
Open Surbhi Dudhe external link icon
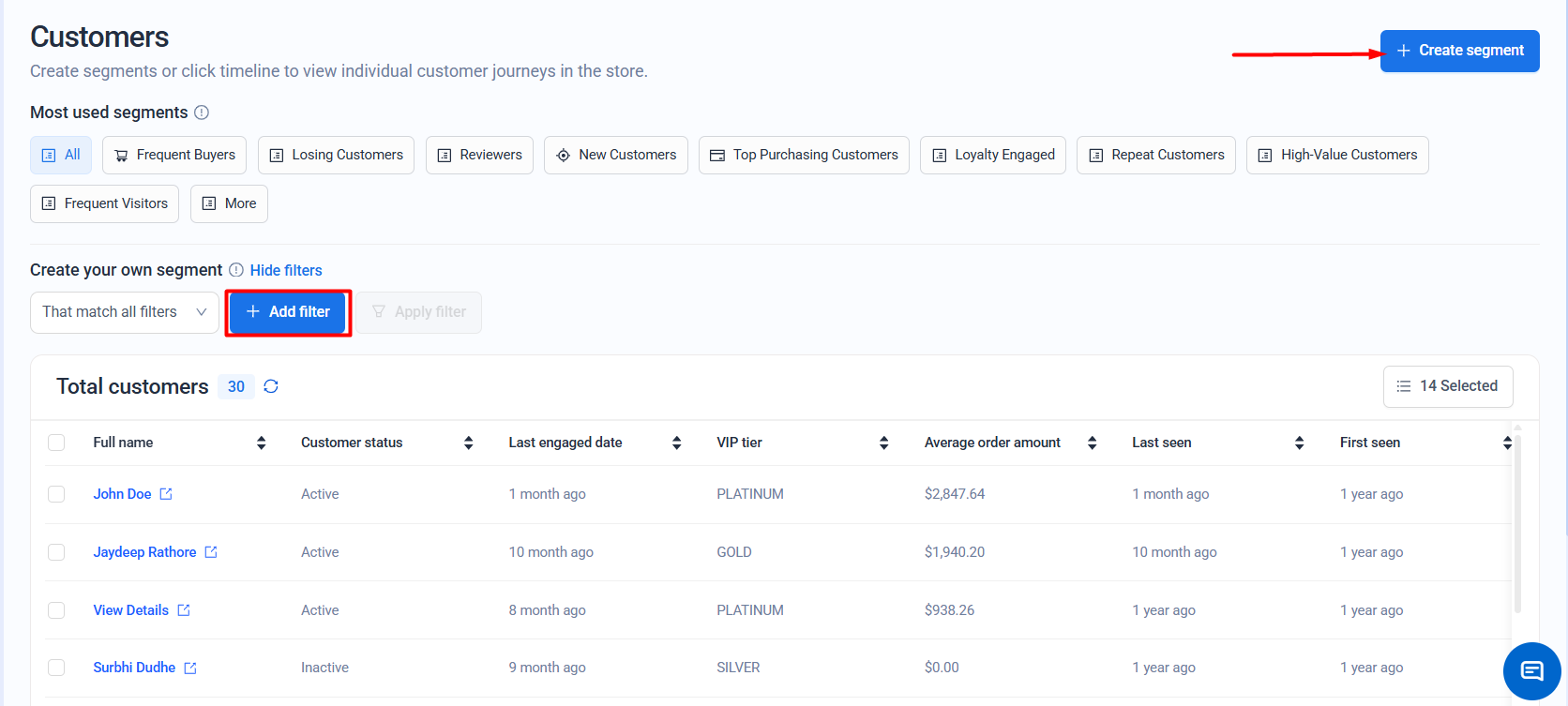tap(190, 668)
